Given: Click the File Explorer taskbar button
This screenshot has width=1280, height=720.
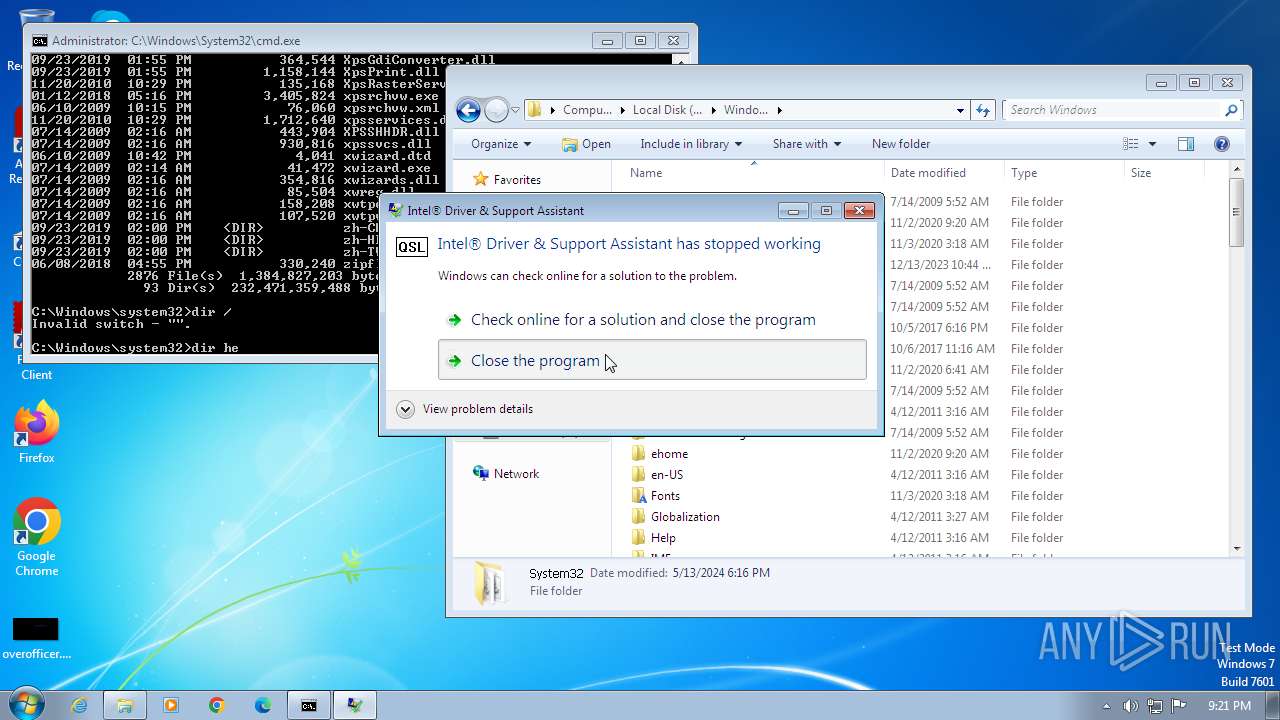Looking at the screenshot, I should (125, 705).
